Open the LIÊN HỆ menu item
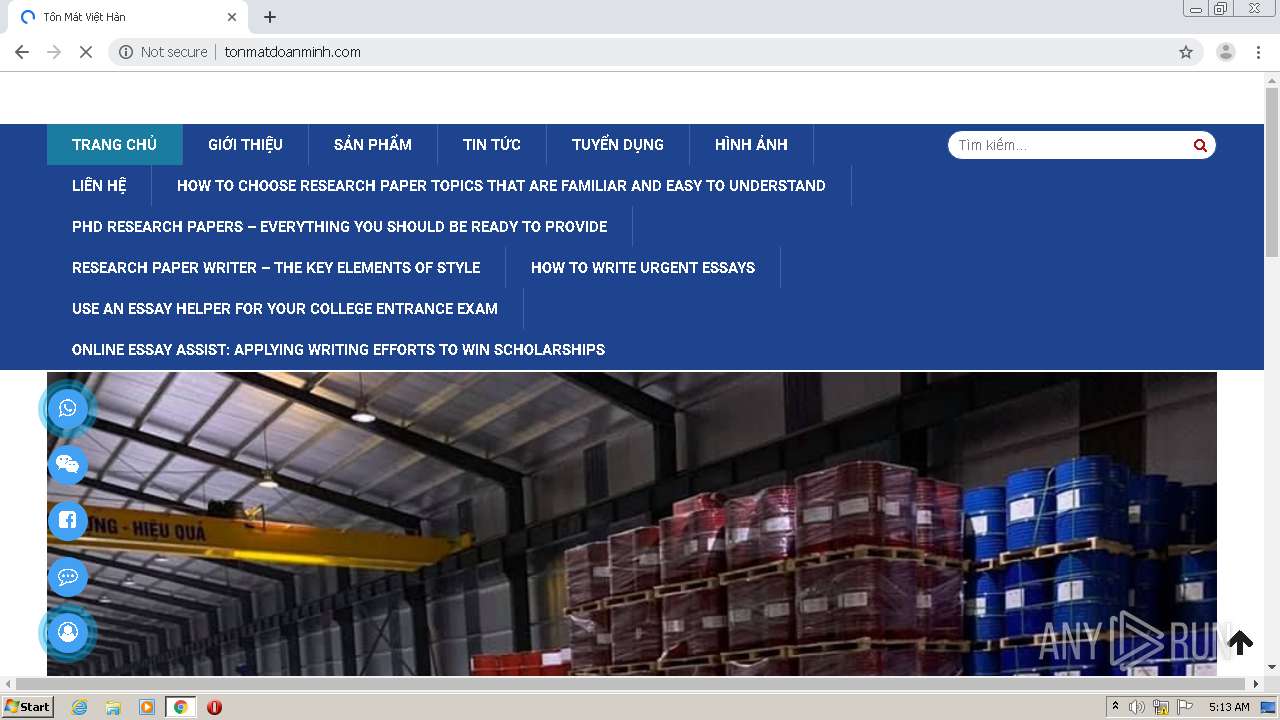The image size is (1280, 720). tap(99, 185)
